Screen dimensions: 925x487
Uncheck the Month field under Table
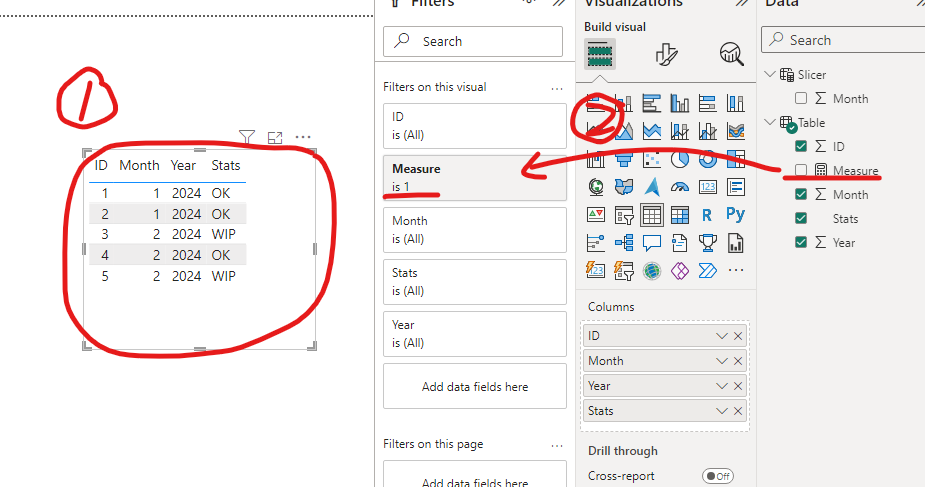tap(801, 194)
